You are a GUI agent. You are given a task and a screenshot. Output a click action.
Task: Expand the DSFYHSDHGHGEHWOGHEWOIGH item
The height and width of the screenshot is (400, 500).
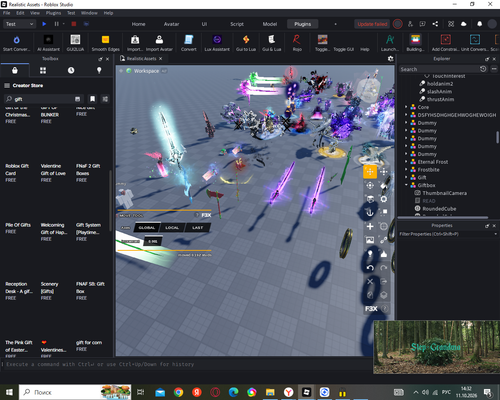[x=406, y=115]
